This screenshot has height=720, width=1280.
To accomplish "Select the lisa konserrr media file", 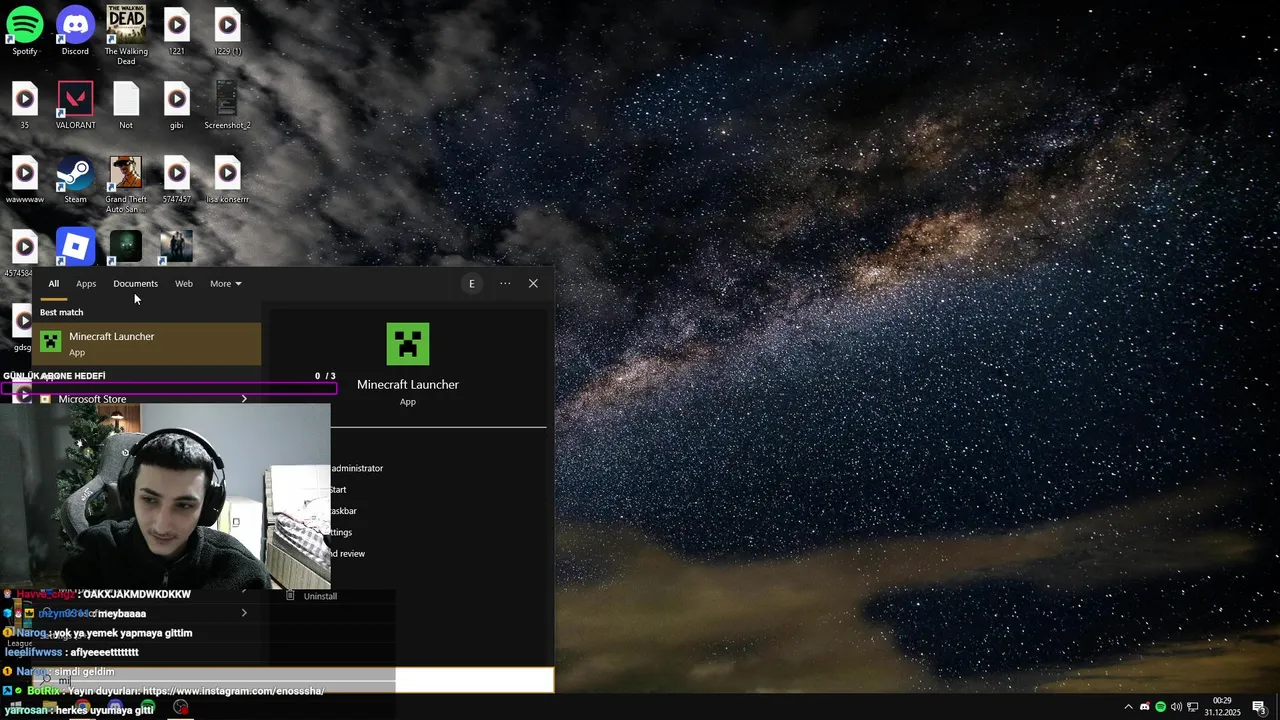I will pos(227,180).
